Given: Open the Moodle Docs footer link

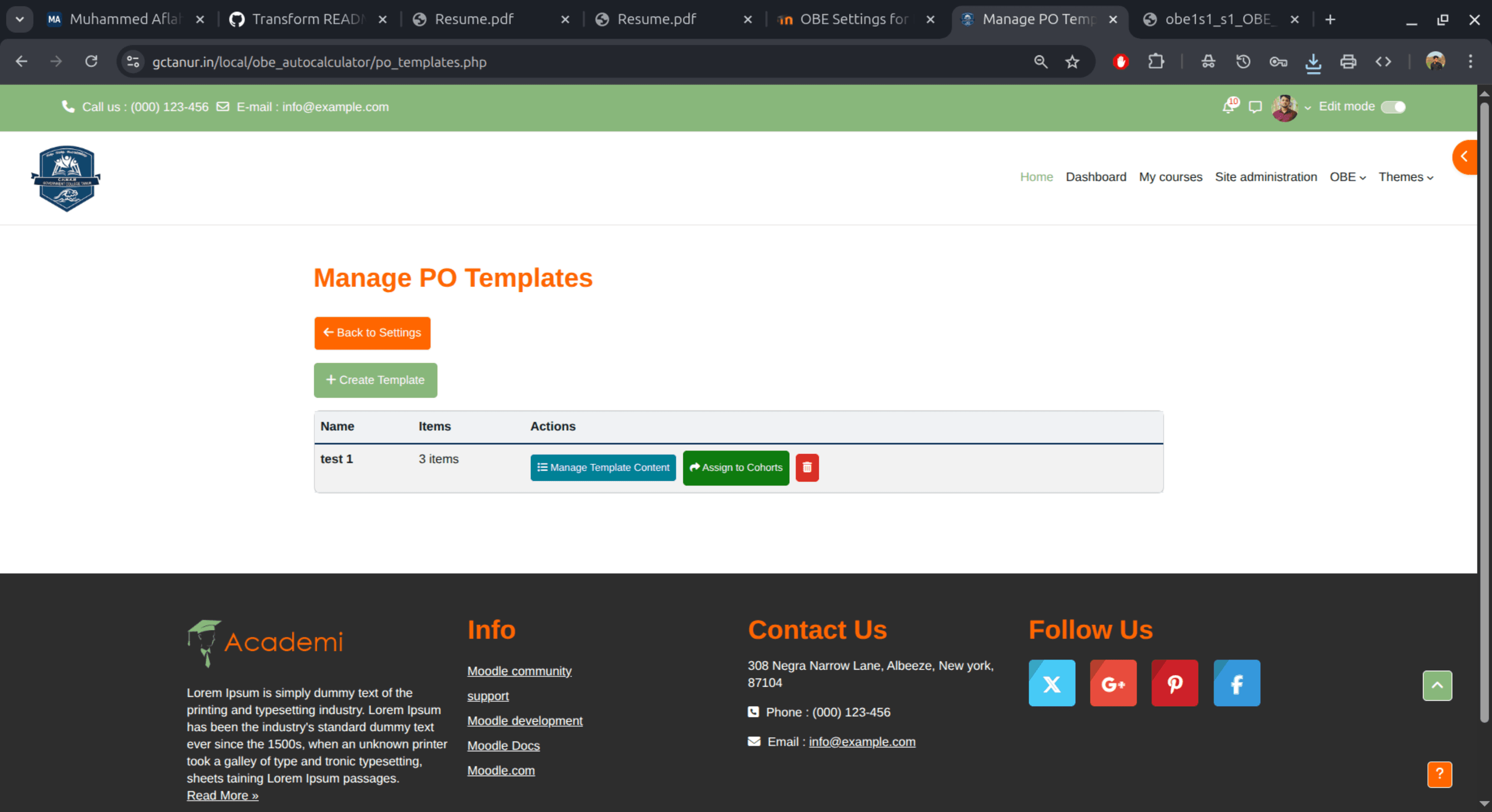Looking at the screenshot, I should point(503,746).
